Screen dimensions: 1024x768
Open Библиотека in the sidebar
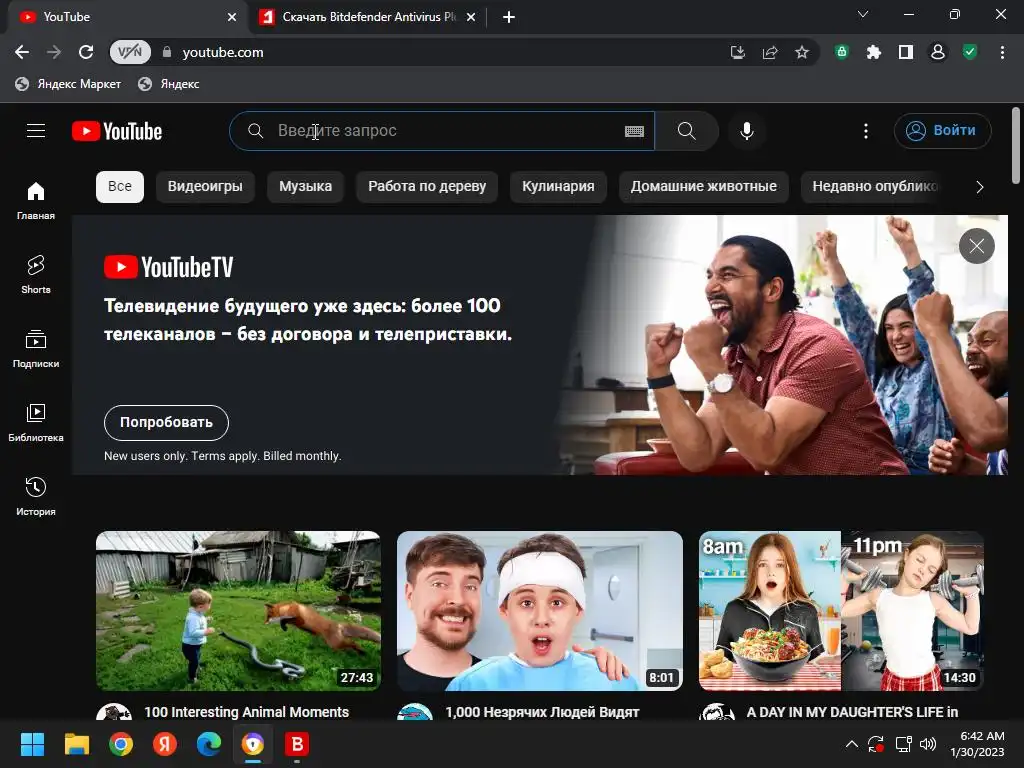pos(36,423)
